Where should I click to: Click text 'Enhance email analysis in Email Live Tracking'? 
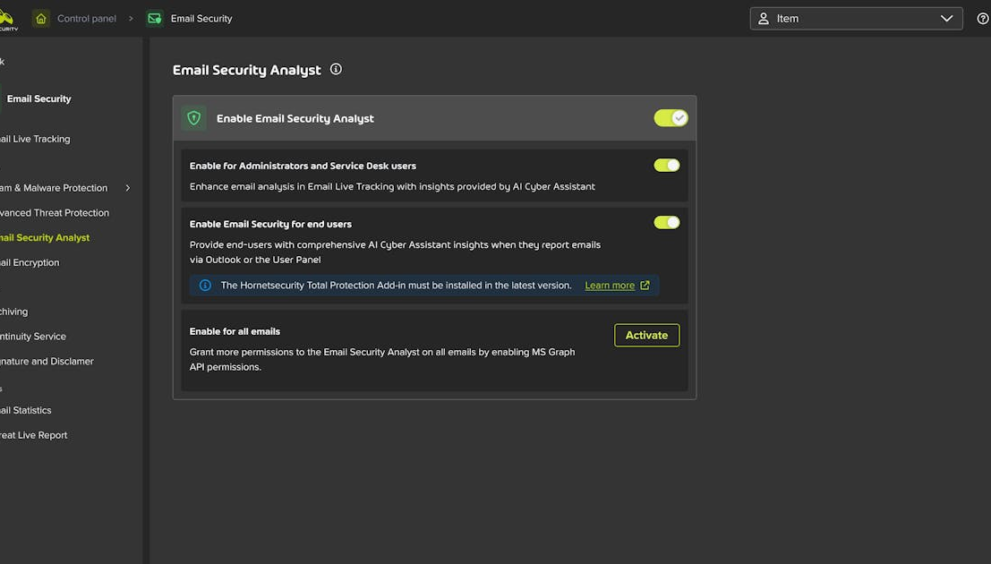point(392,187)
